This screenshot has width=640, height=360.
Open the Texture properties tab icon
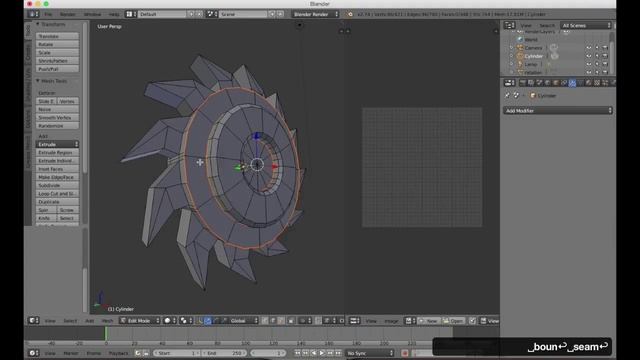597,83
